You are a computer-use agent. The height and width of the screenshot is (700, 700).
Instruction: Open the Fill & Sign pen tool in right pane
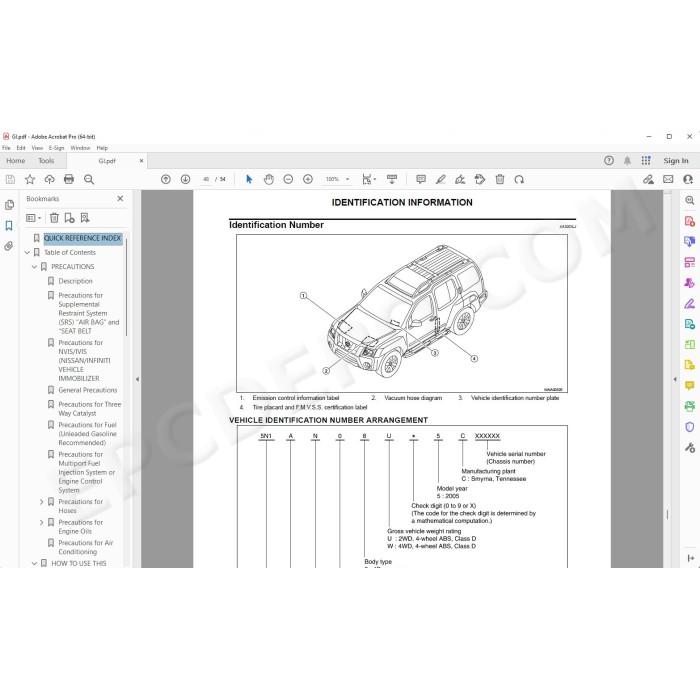coord(690,304)
